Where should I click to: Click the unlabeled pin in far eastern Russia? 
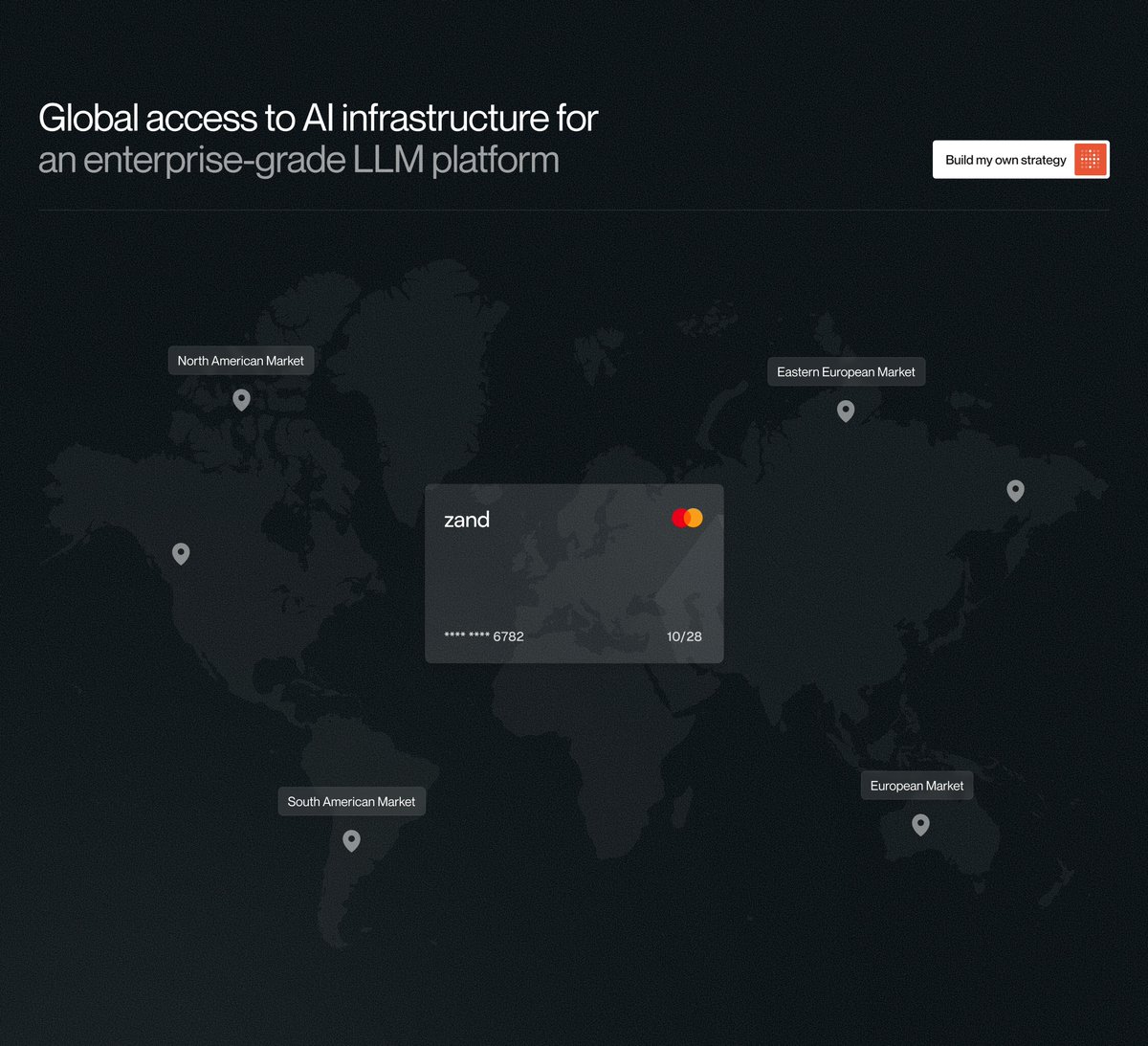pos(1016,491)
